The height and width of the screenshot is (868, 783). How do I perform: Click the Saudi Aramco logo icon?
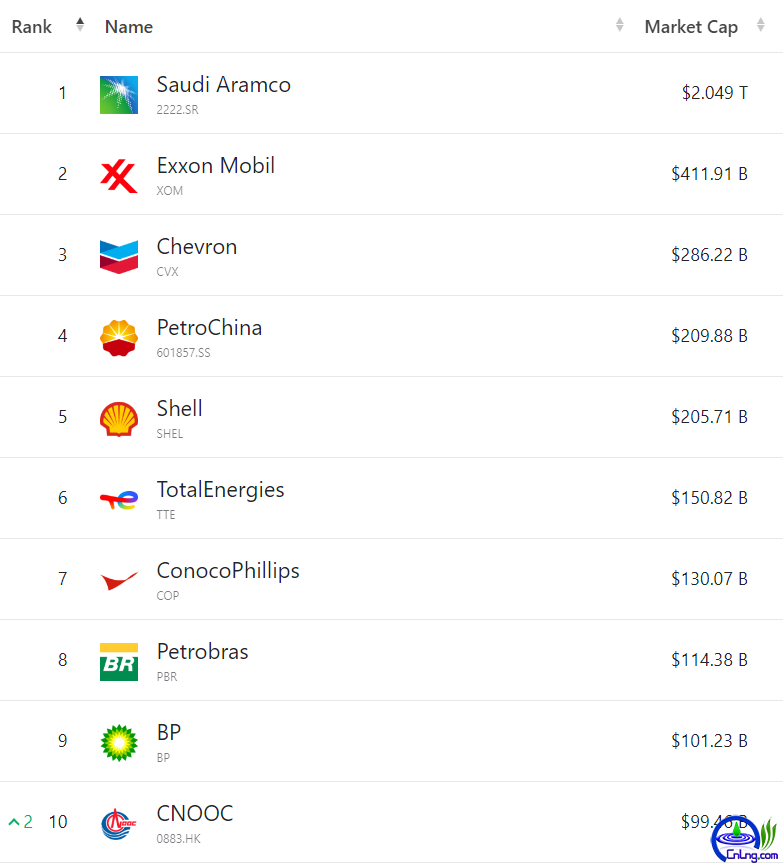119,95
